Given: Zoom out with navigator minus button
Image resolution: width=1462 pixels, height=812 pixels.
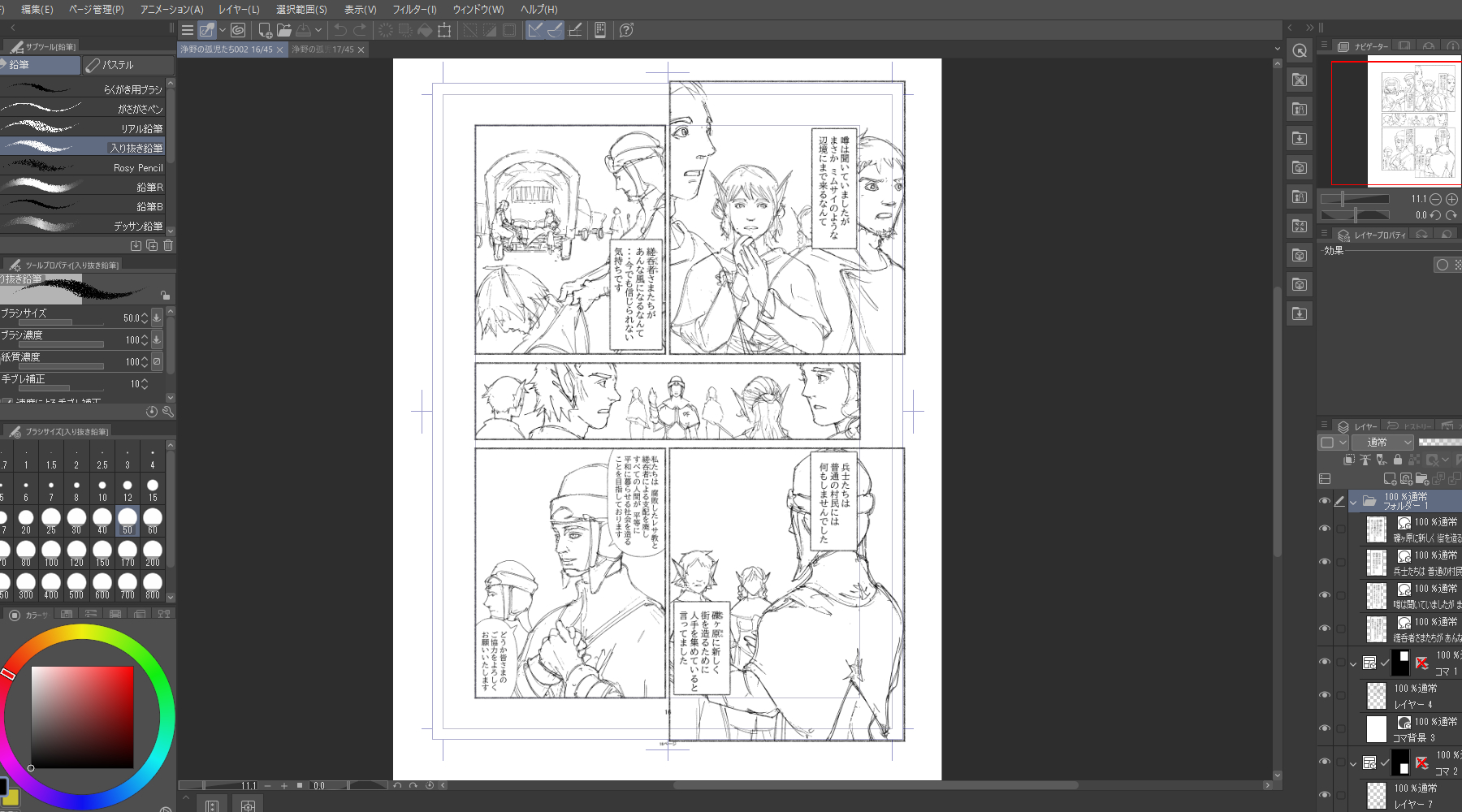Looking at the screenshot, I should 1435,199.
